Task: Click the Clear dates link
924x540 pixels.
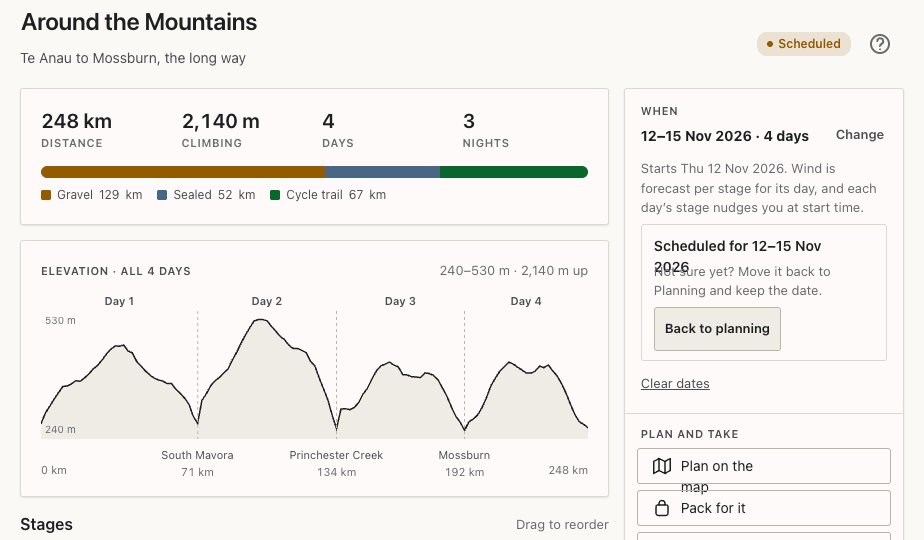Action: (675, 384)
